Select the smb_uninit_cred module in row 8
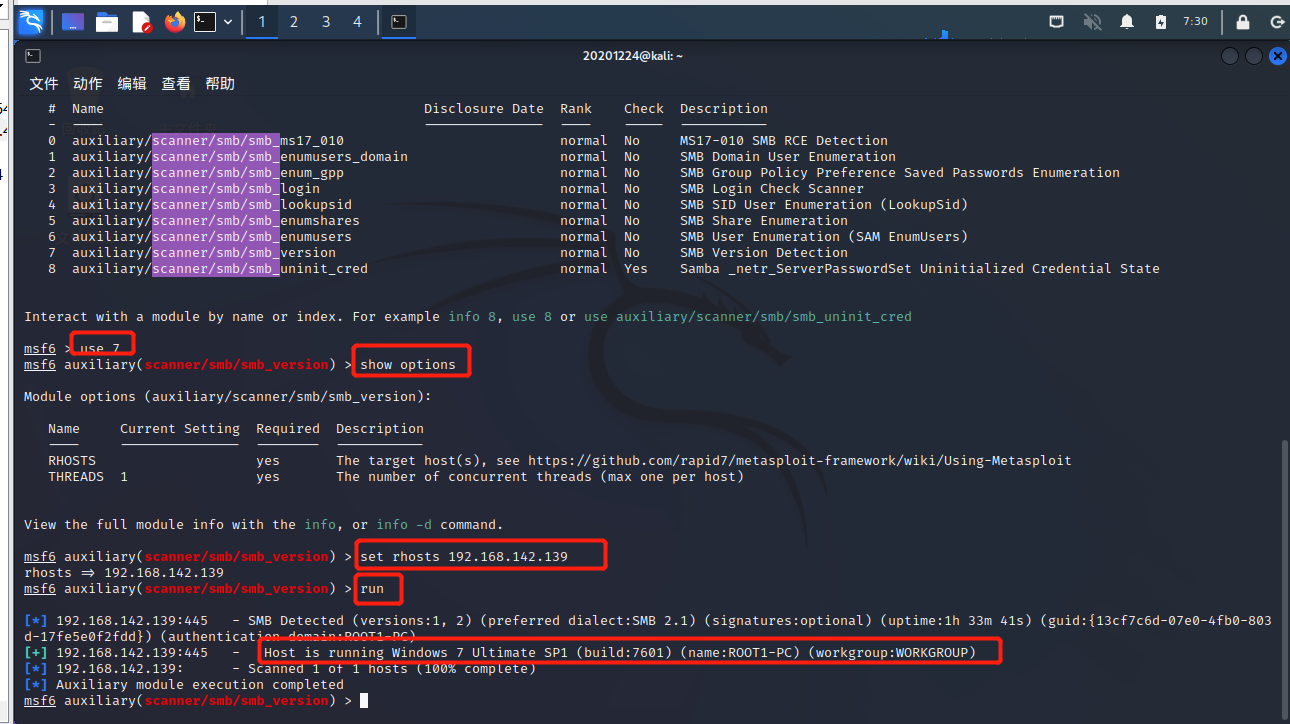Image resolution: width=1290 pixels, height=724 pixels. [x=220, y=269]
